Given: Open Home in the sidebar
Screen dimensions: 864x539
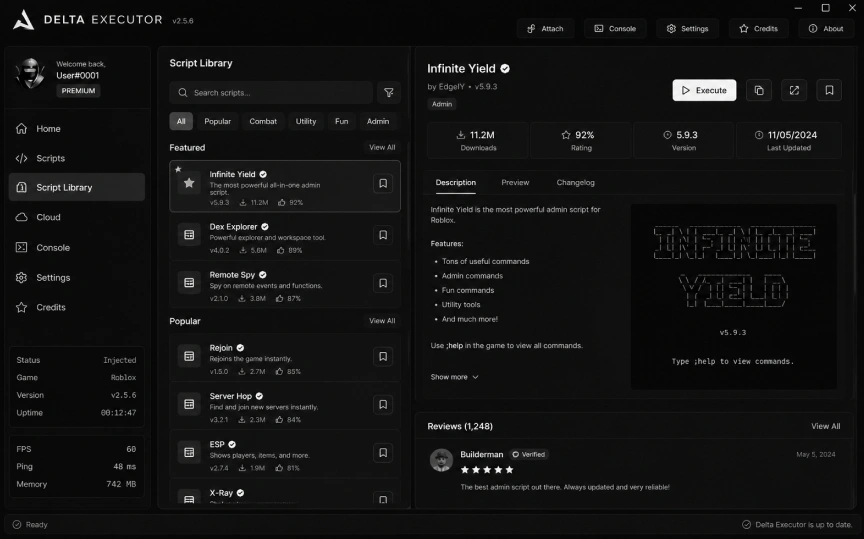Looking at the screenshot, I should coord(77,128).
